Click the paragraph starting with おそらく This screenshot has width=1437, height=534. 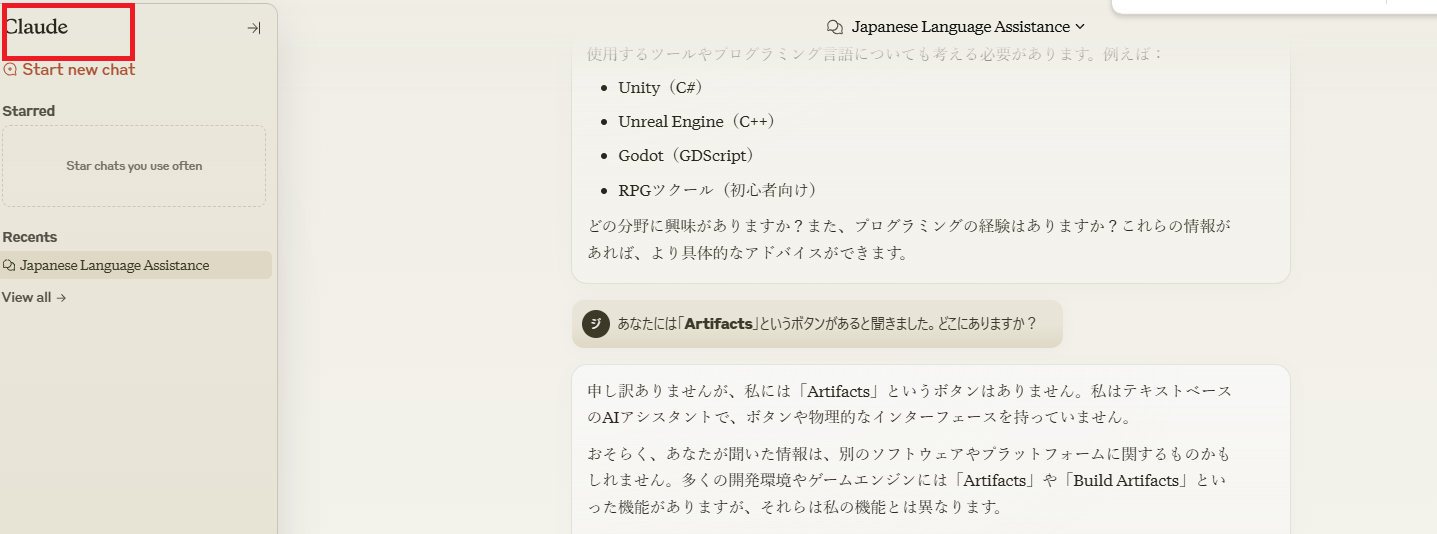click(910, 480)
